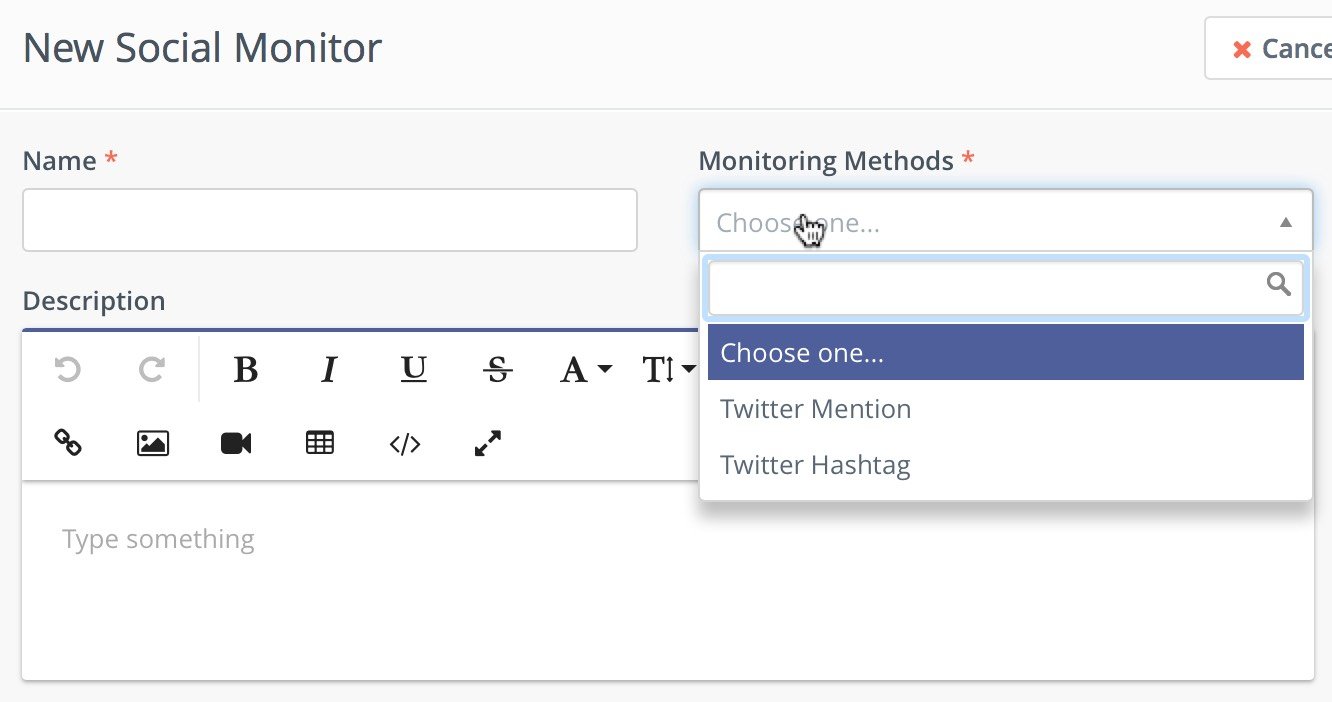Image resolution: width=1332 pixels, height=702 pixels.
Task: Insert a table into the description
Action: 320,443
